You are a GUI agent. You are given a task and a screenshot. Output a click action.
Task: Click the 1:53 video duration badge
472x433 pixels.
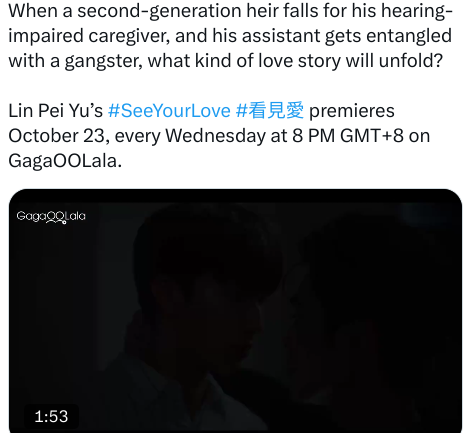[51, 416]
